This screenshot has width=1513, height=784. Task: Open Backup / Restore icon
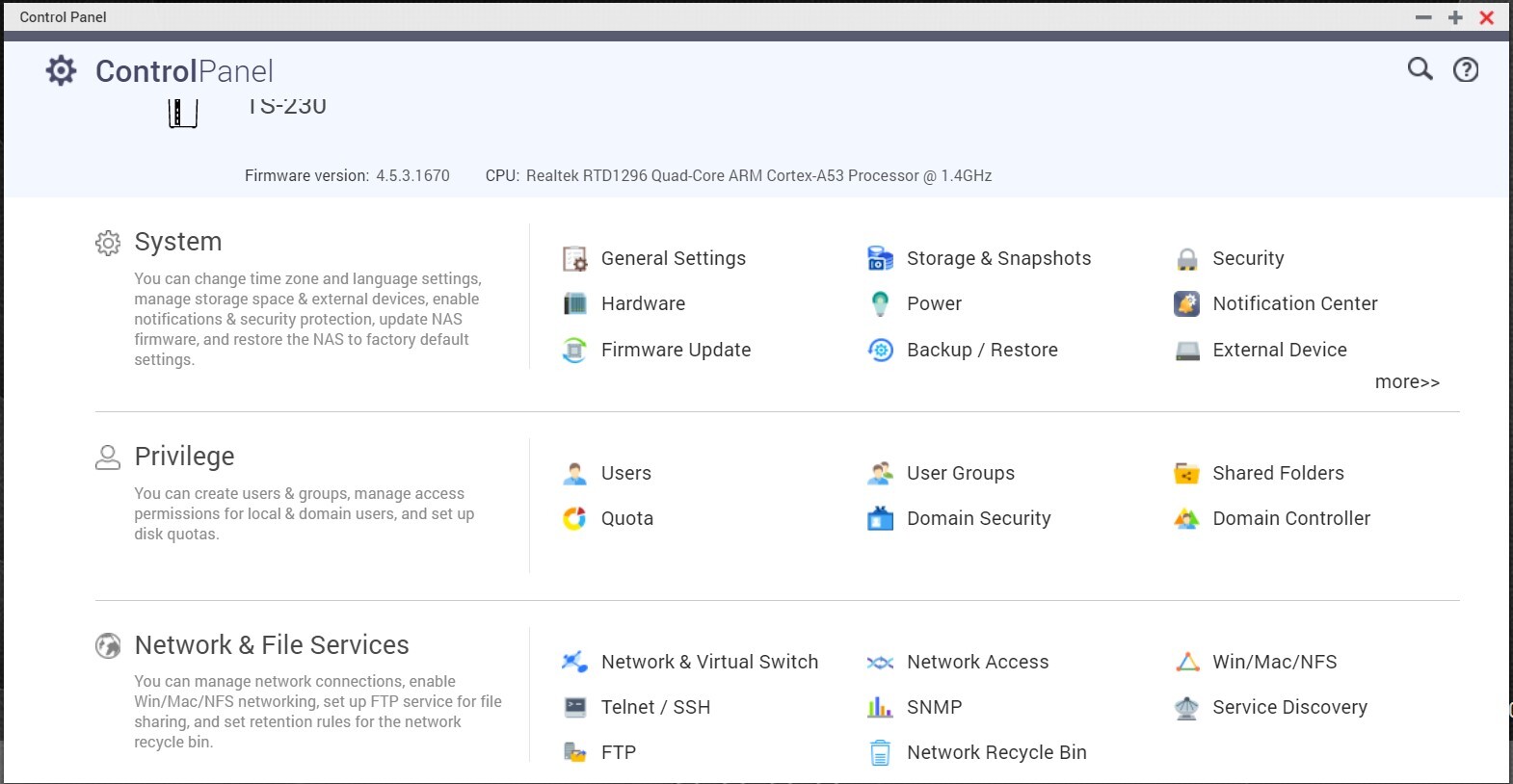881,350
